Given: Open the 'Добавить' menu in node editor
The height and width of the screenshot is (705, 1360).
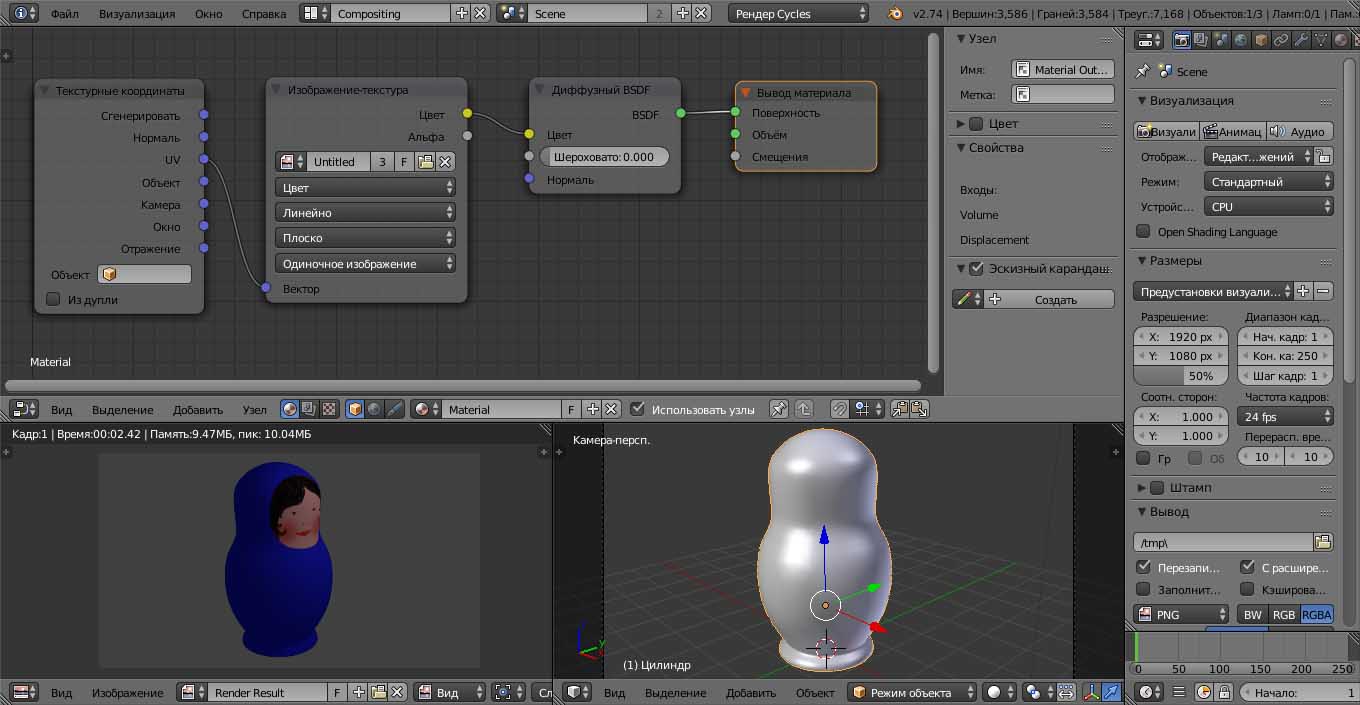Looking at the screenshot, I should (x=197, y=409).
